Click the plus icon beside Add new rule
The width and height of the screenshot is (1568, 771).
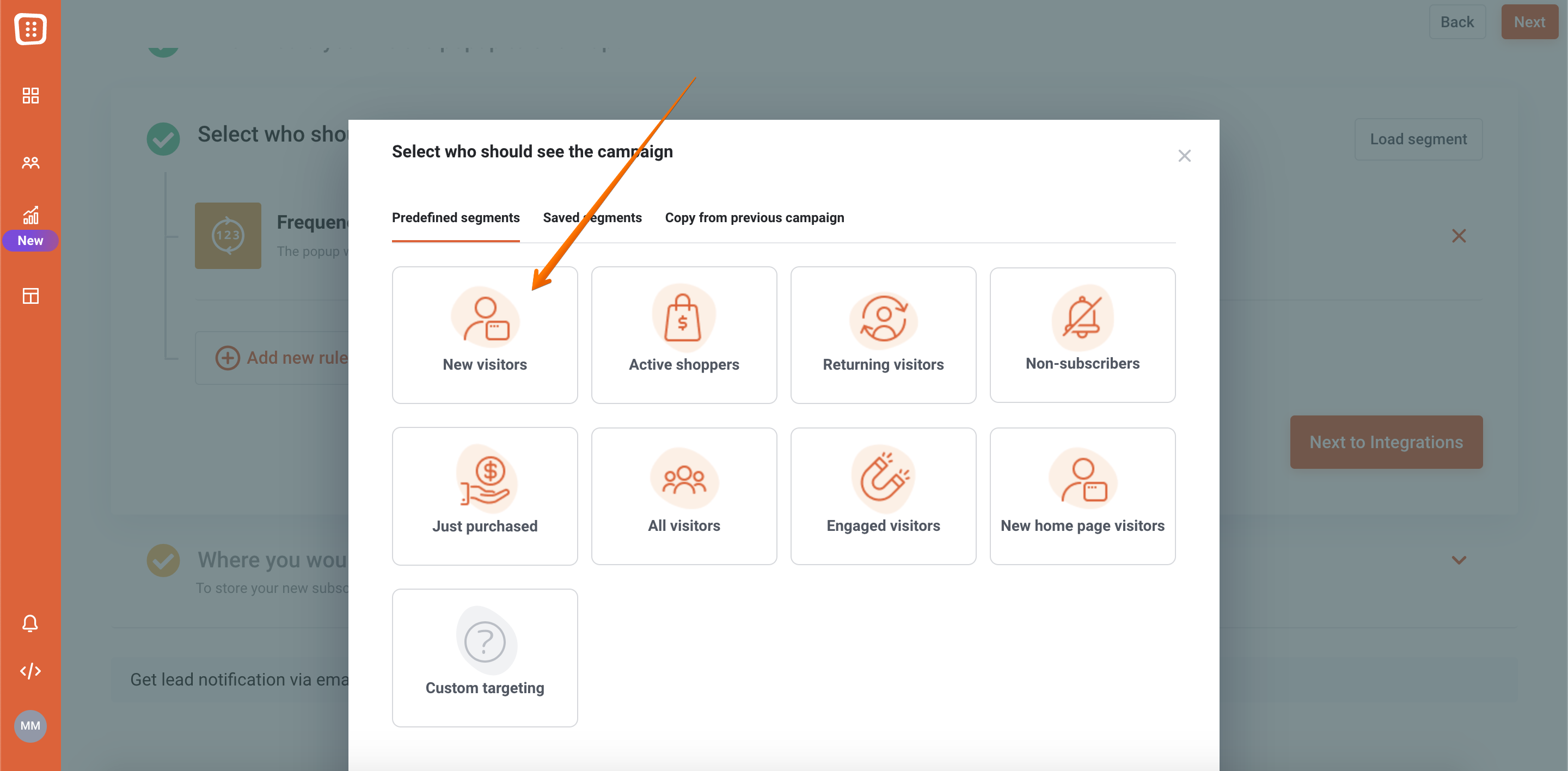pyautogui.click(x=227, y=357)
